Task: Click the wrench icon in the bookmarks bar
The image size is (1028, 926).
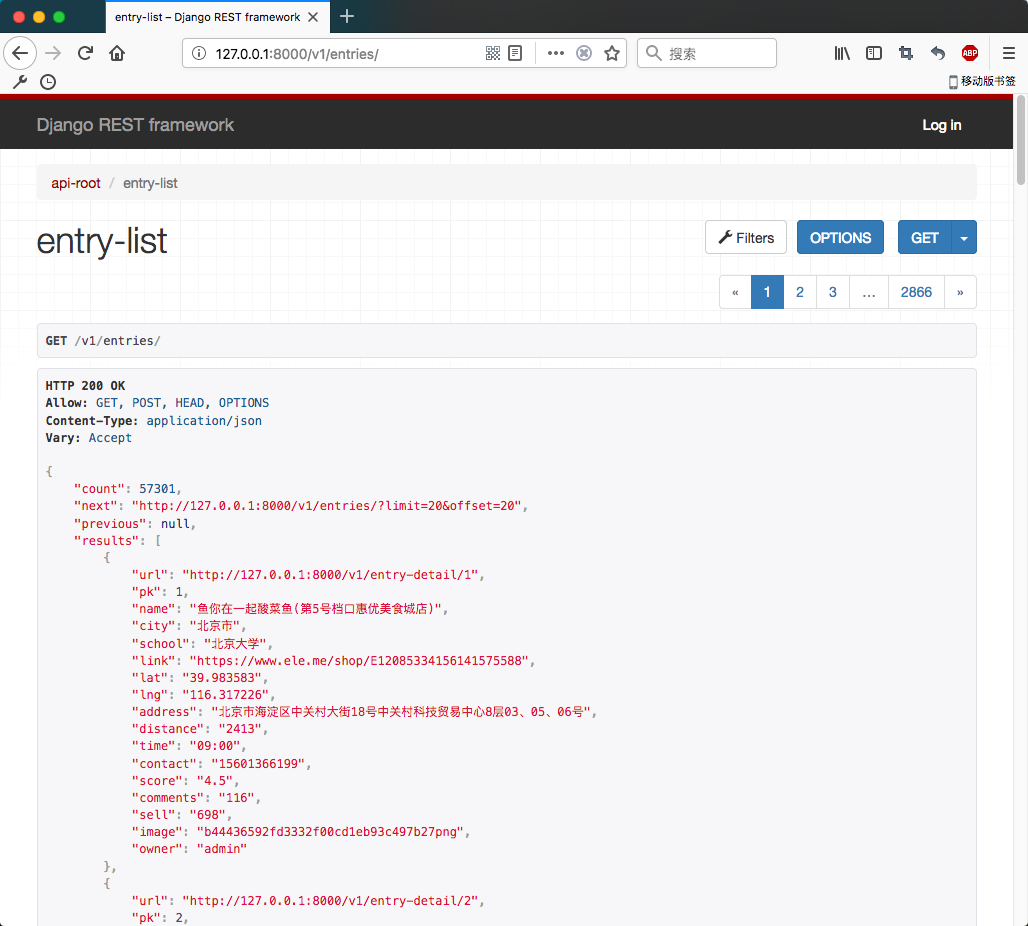Action: point(20,82)
